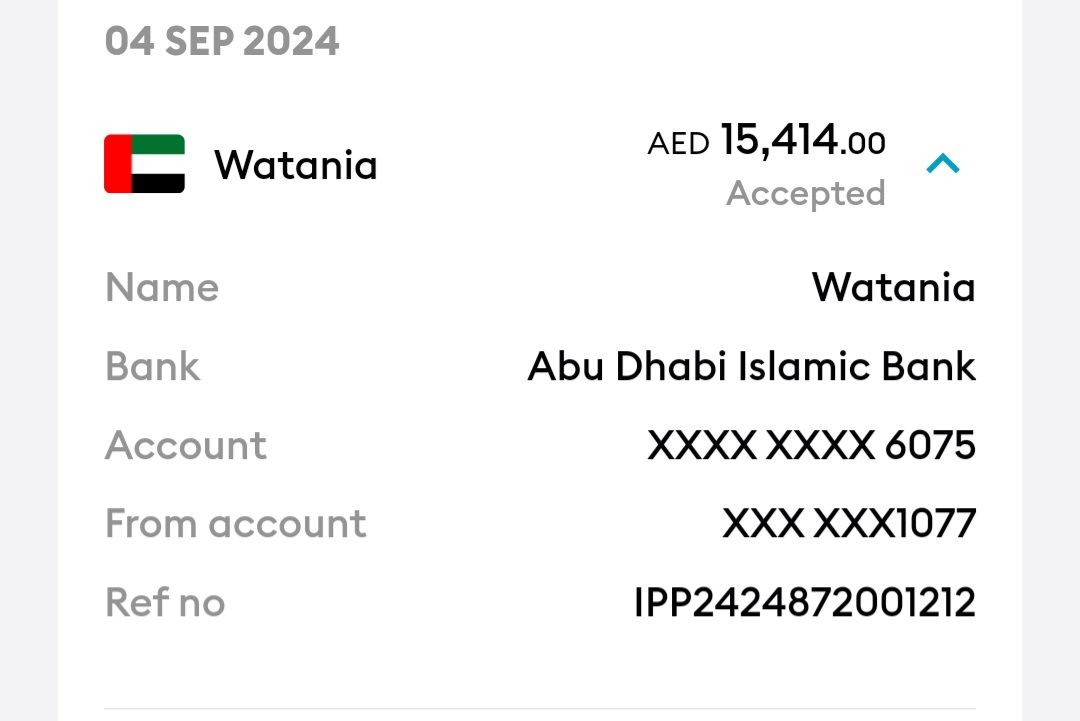Click the Accepted status label

806,193
